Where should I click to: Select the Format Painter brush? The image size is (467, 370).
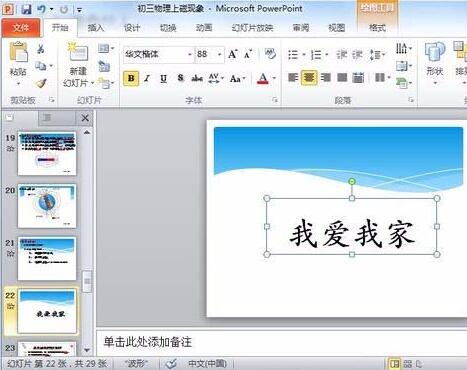click(41, 83)
